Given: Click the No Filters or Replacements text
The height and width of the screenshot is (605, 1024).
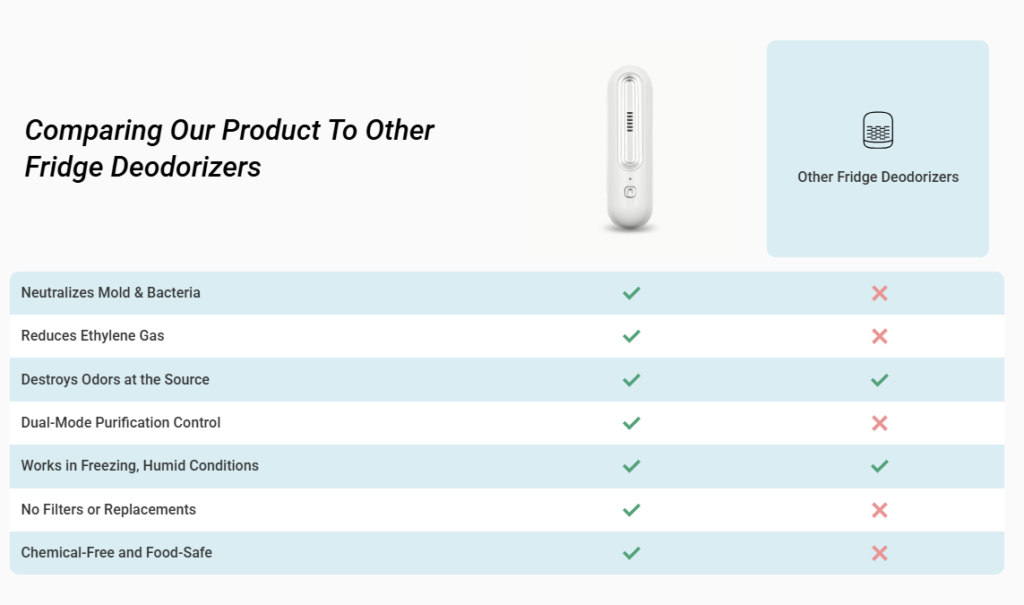Looking at the screenshot, I should click(x=108, y=510).
